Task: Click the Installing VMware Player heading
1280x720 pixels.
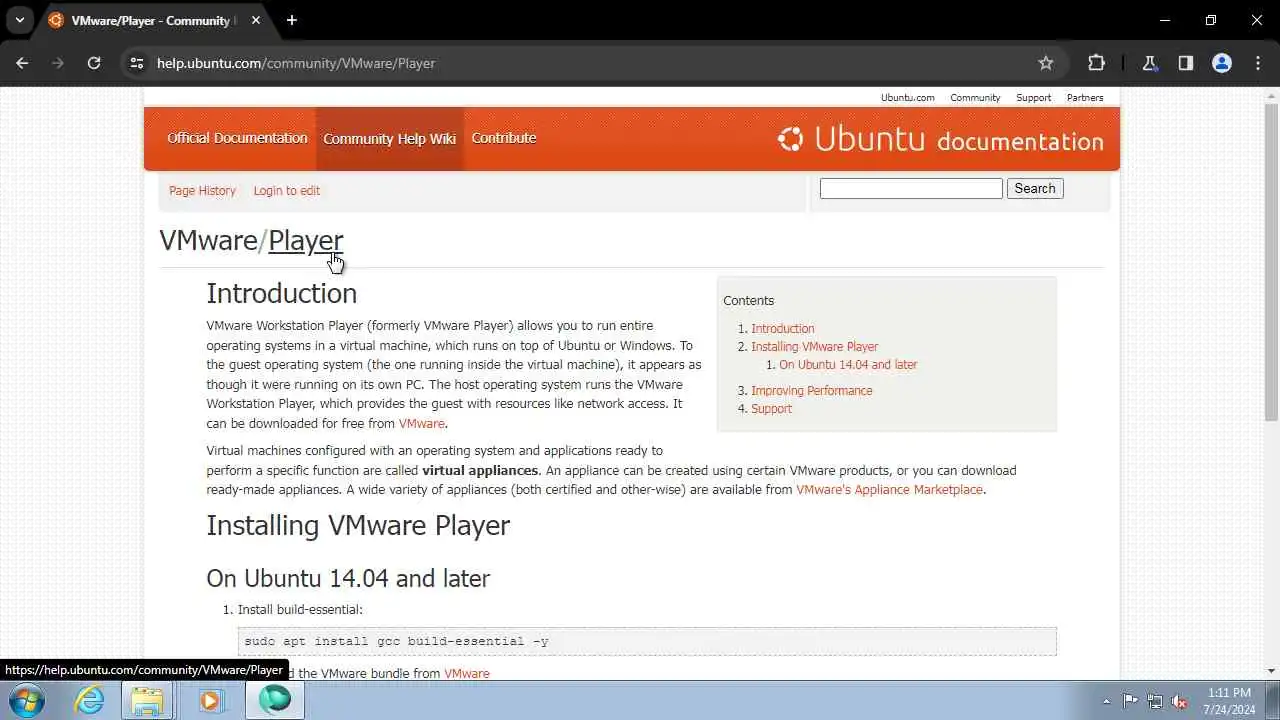Action: pos(358,525)
